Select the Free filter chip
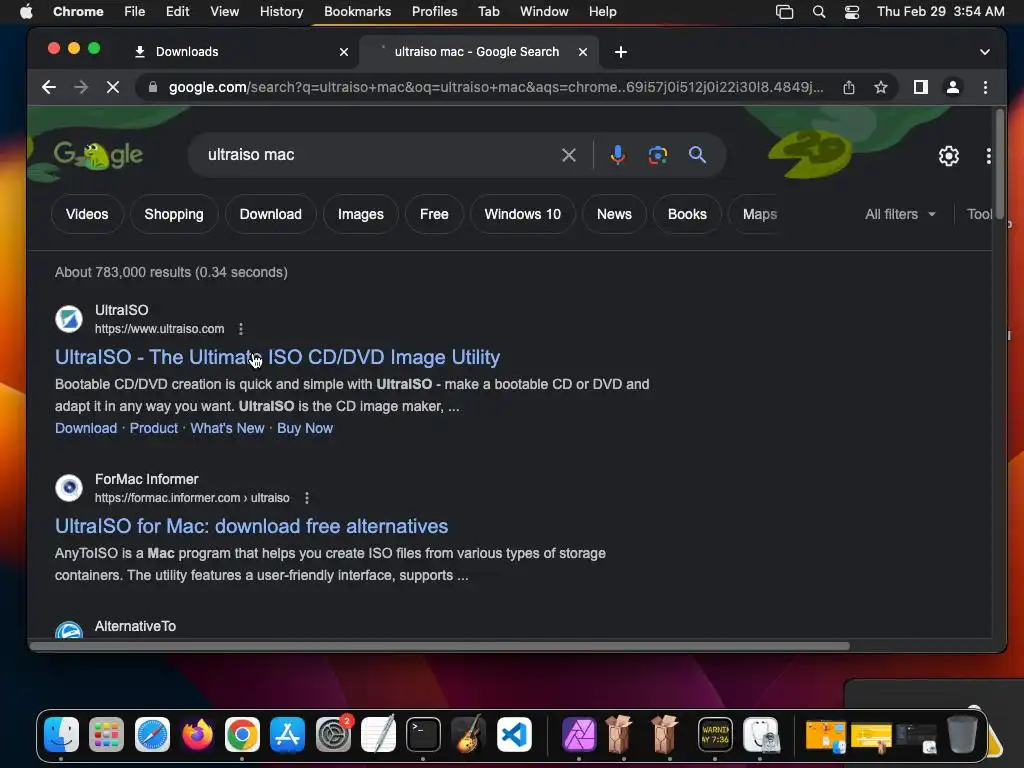Image resolution: width=1024 pixels, height=768 pixels. (x=434, y=214)
